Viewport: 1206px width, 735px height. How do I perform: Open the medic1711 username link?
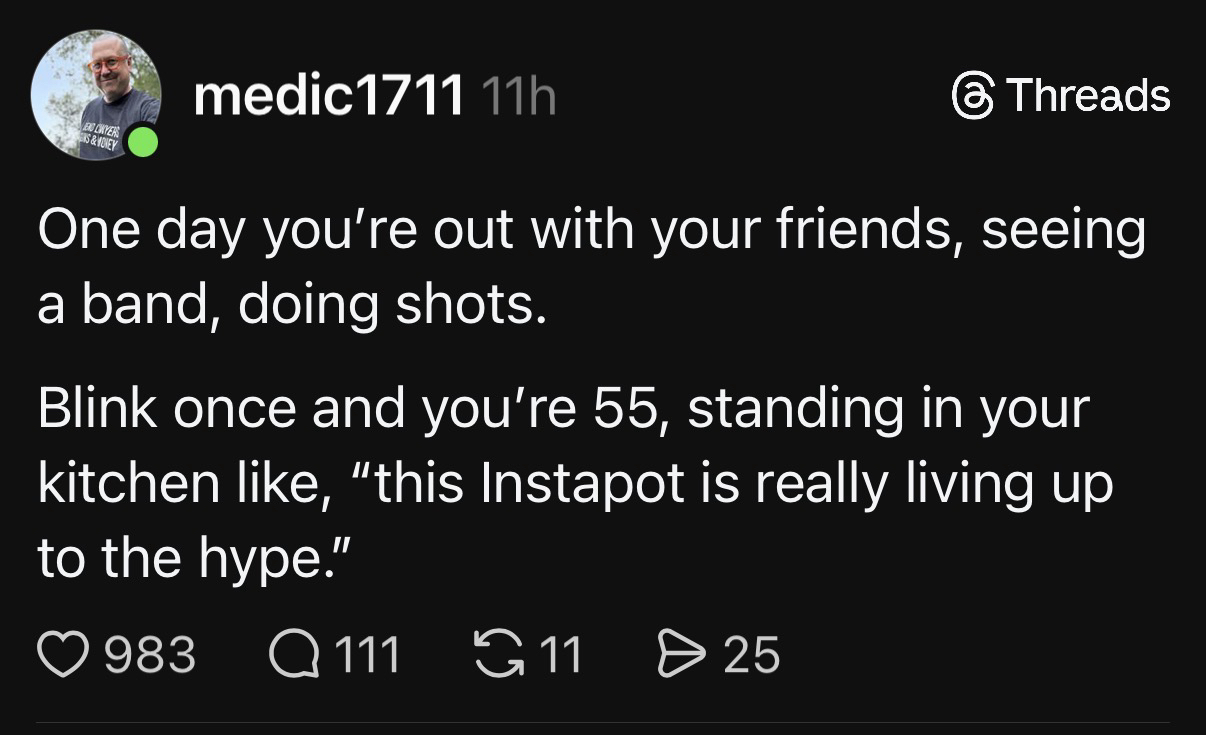329,96
